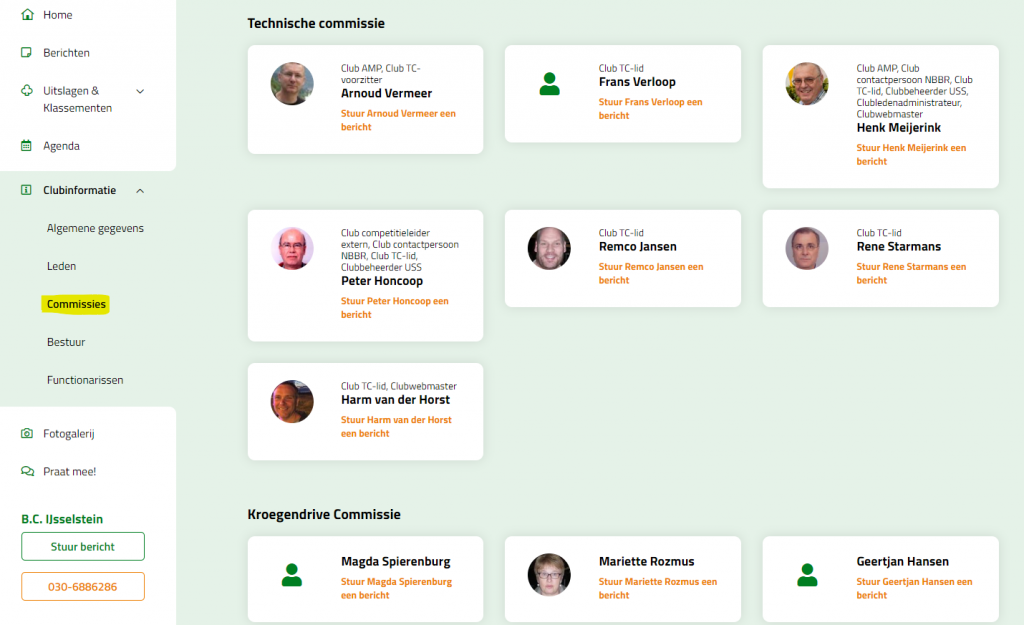This screenshot has width=1024, height=625.
Task: Click the Clubinformatie info icon
Action: pos(27,190)
